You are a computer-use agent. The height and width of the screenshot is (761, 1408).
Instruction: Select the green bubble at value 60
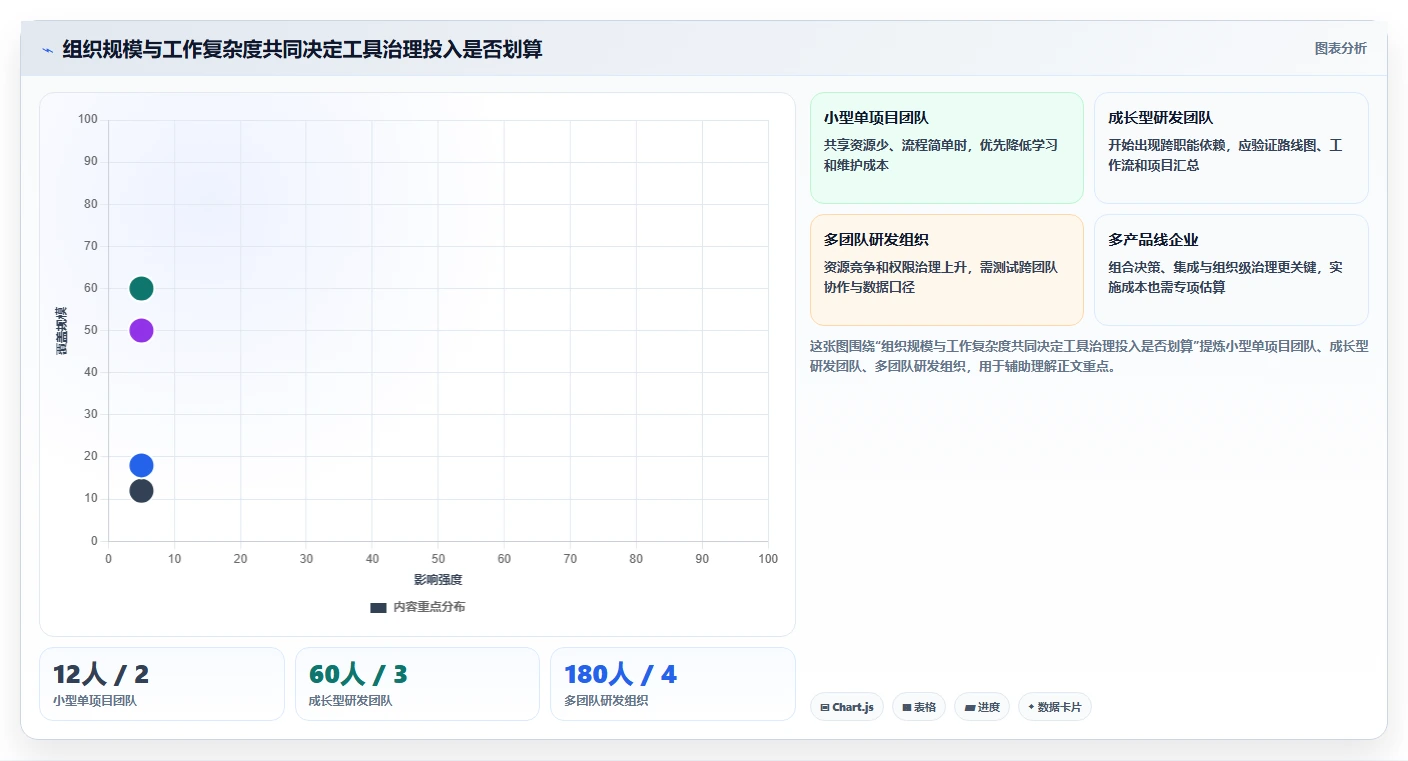click(x=141, y=288)
